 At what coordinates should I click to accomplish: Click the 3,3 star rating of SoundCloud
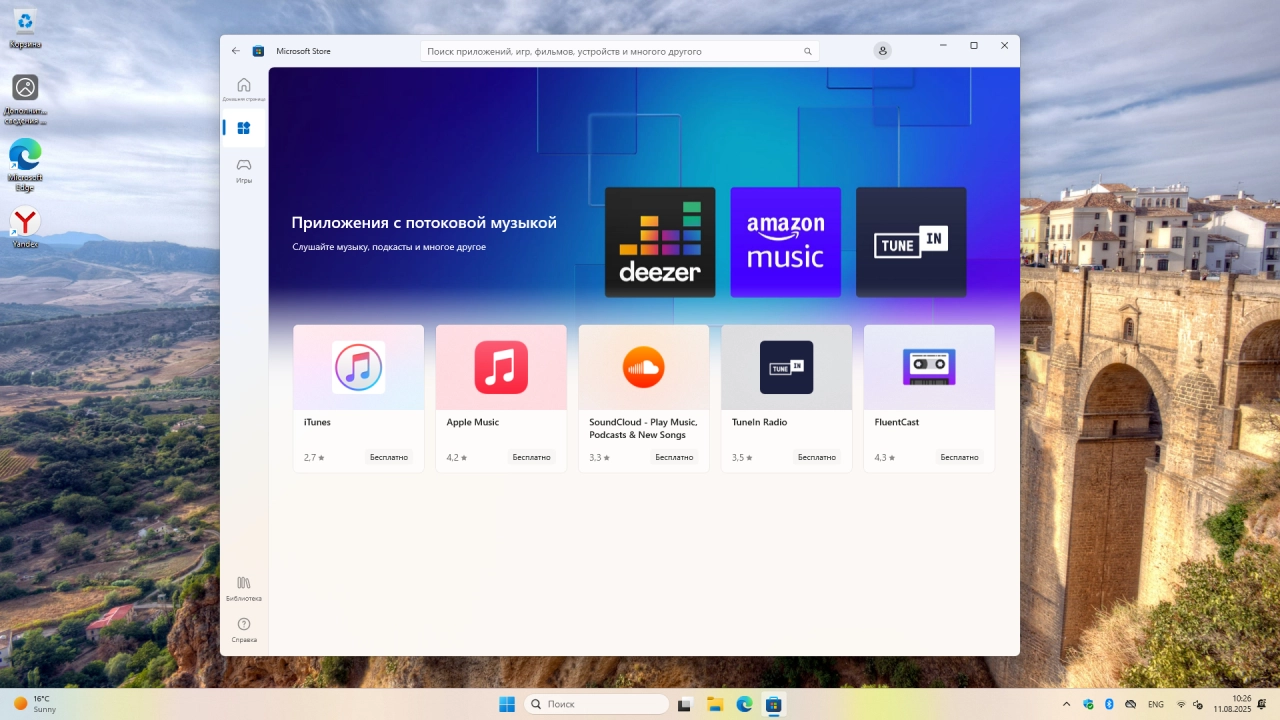coord(599,458)
